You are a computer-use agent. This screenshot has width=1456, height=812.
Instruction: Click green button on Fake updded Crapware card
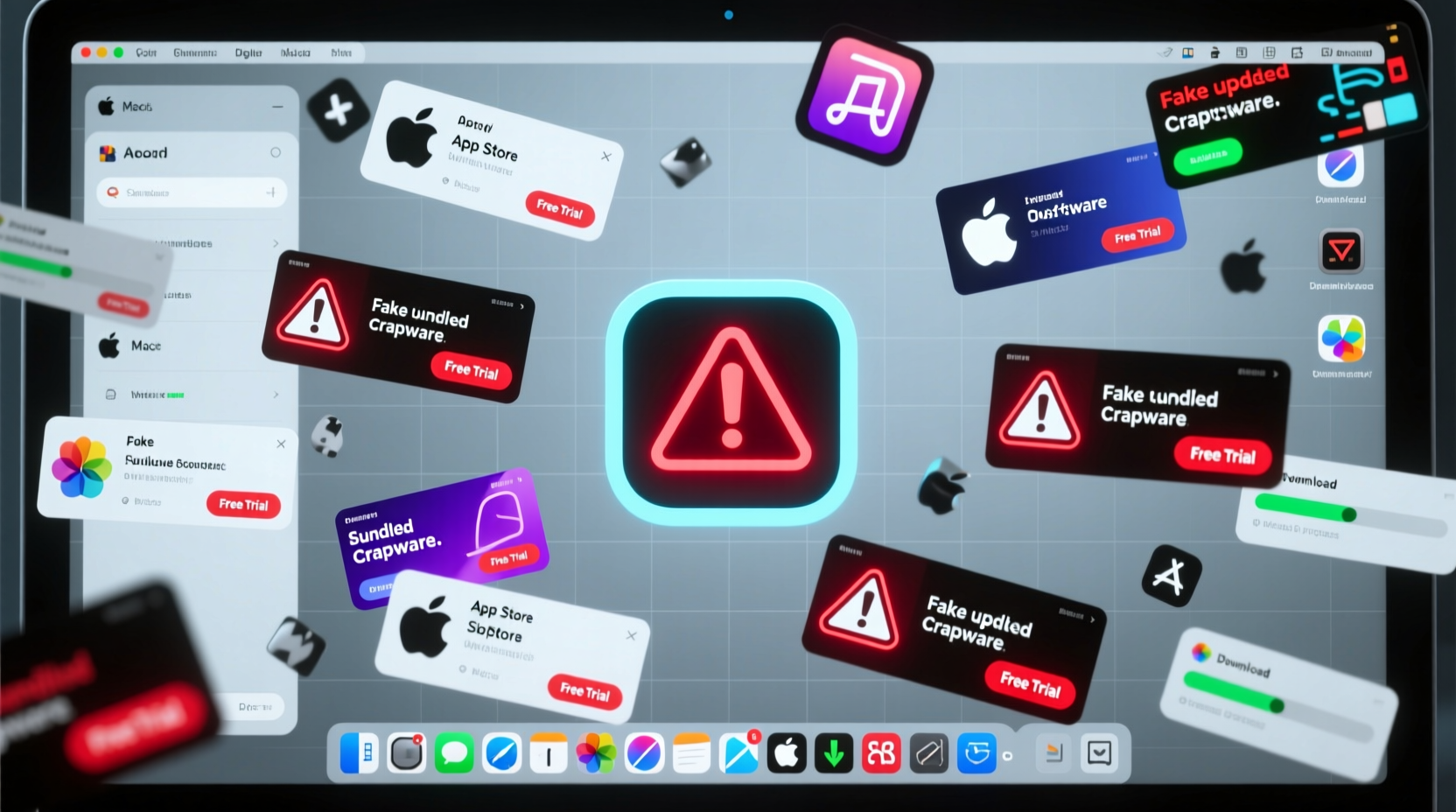1208,156
